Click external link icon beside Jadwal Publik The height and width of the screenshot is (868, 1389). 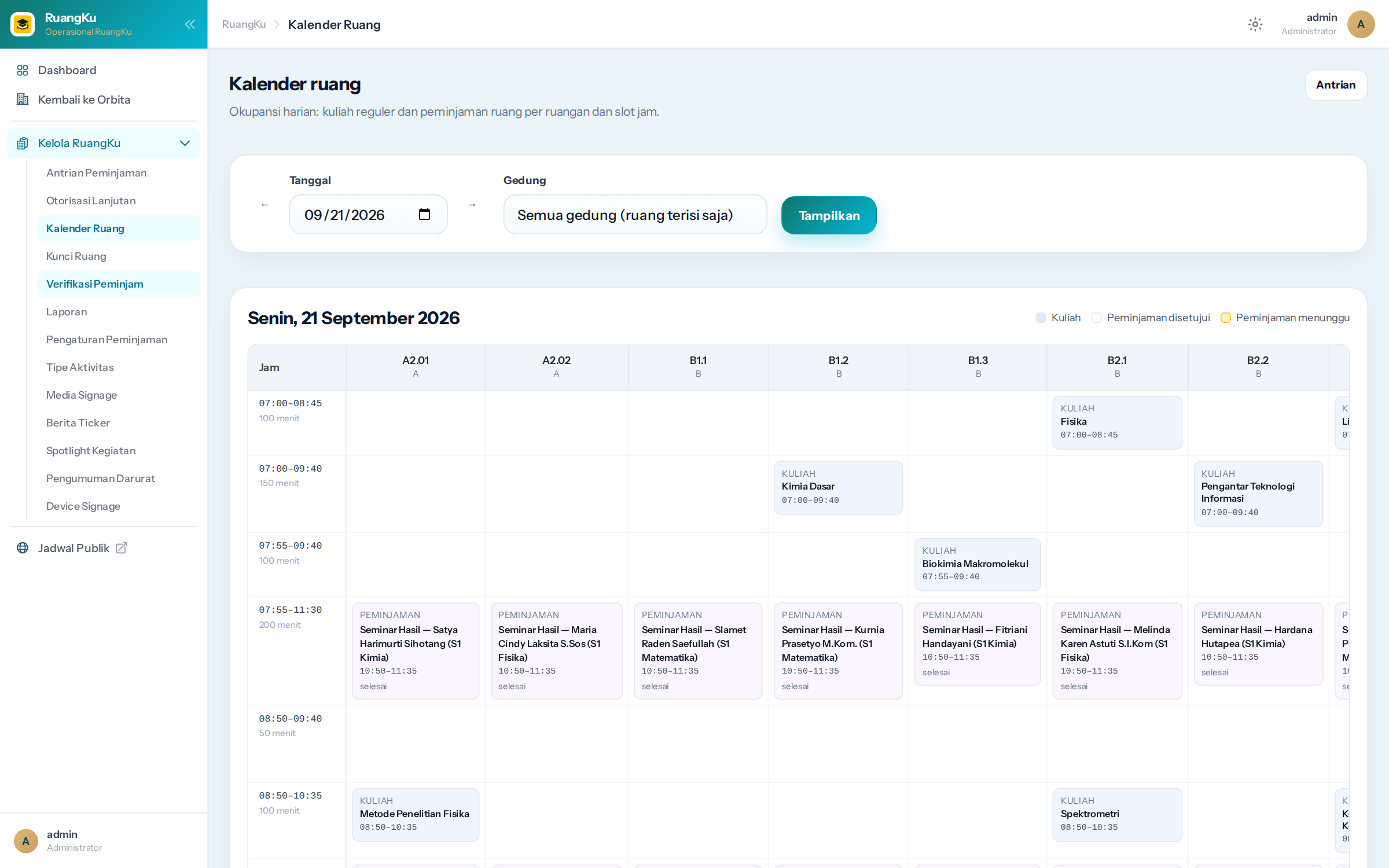pyautogui.click(x=122, y=548)
